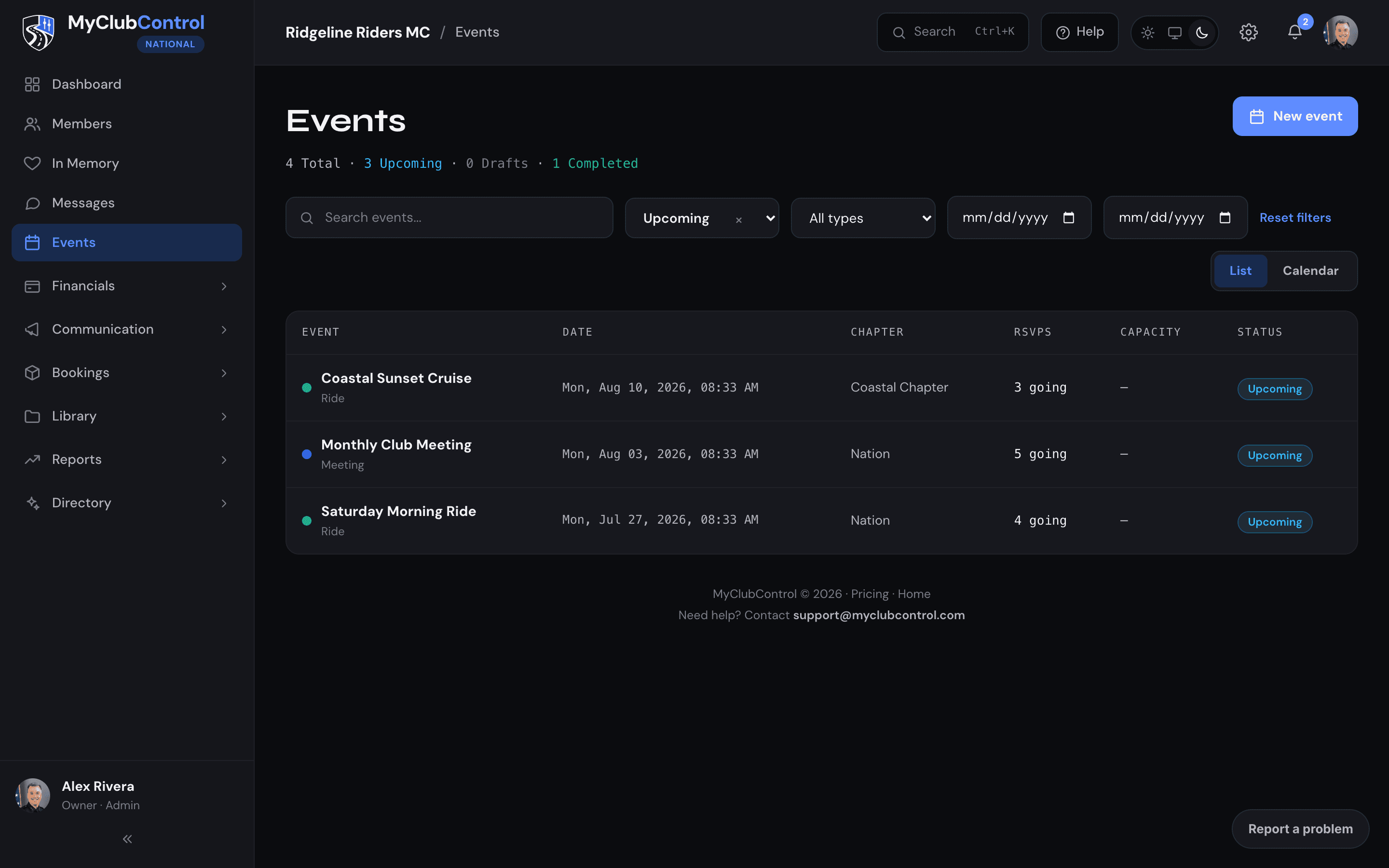
Task: Open Home footer link
Action: [914, 594]
